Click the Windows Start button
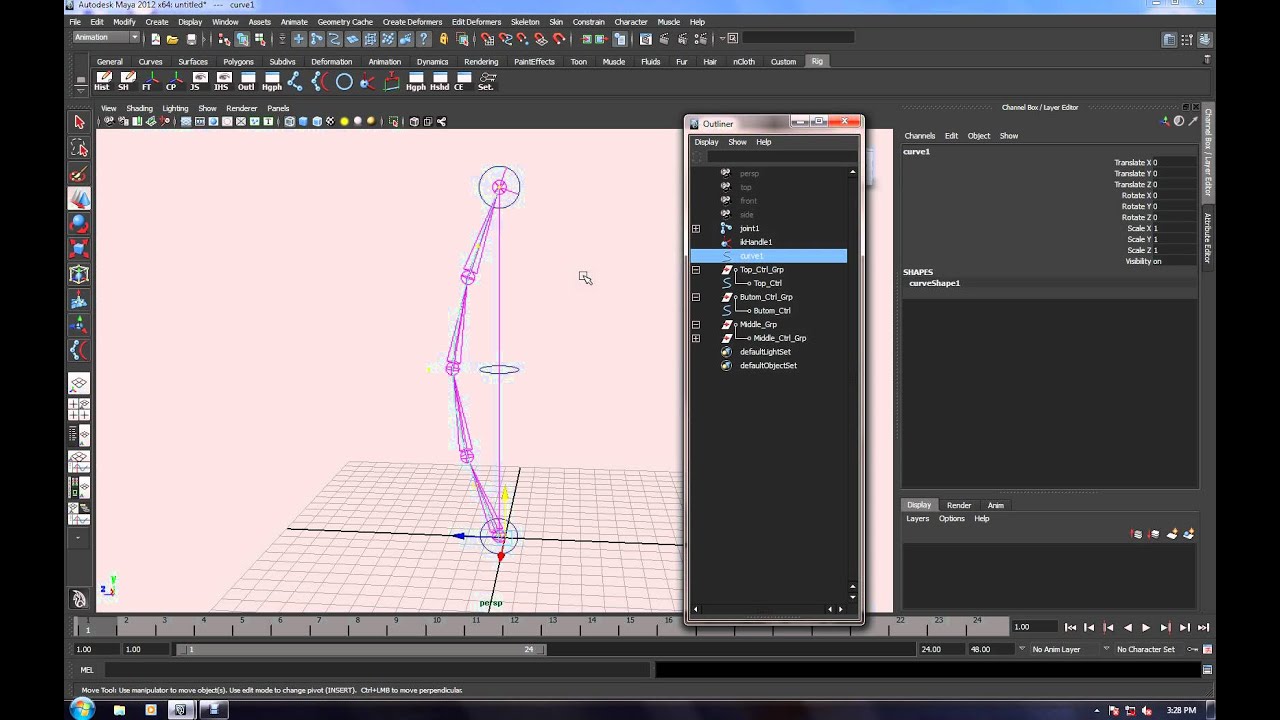 pyautogui.click(x=81, y=709)
